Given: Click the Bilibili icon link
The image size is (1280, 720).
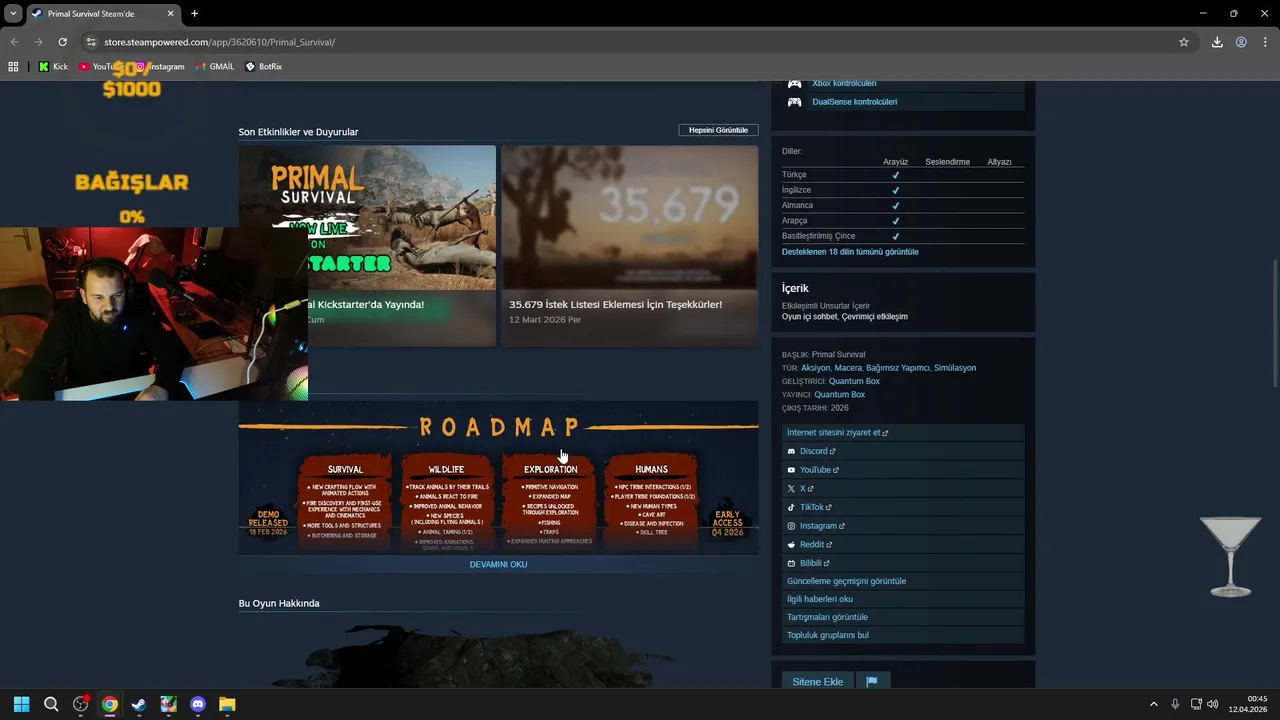Looking at the screenshot, I should tap(791, 563).
